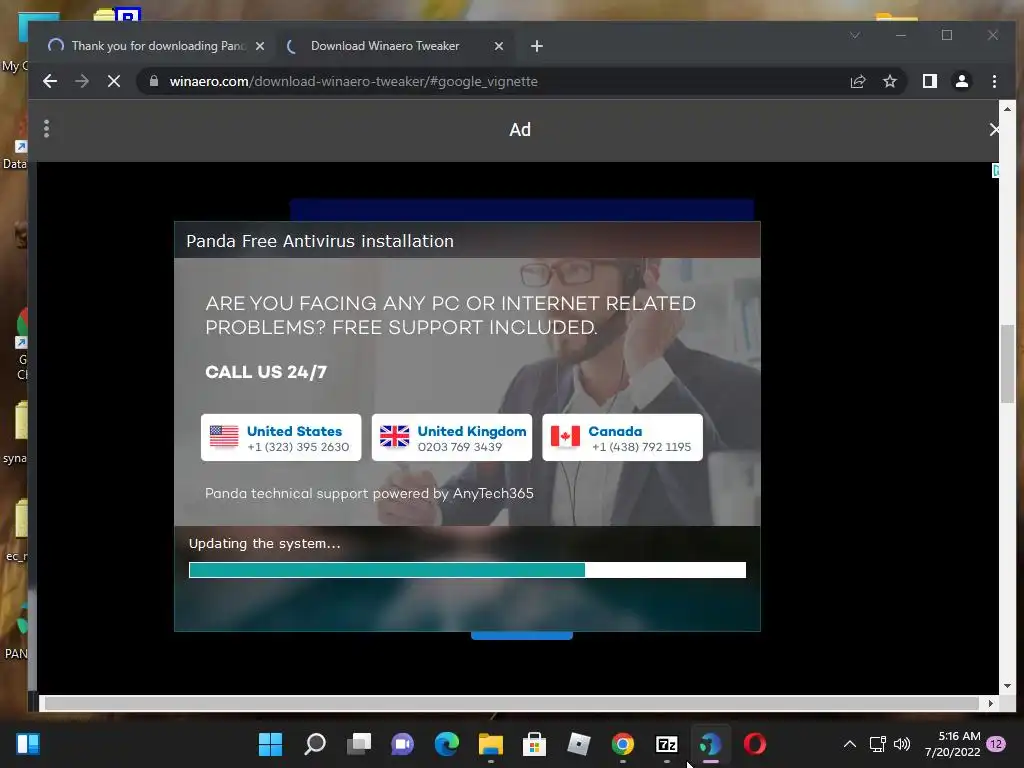Open the network status tray icon
Screen dimensions: 1024x768
[x=878, y=744]
